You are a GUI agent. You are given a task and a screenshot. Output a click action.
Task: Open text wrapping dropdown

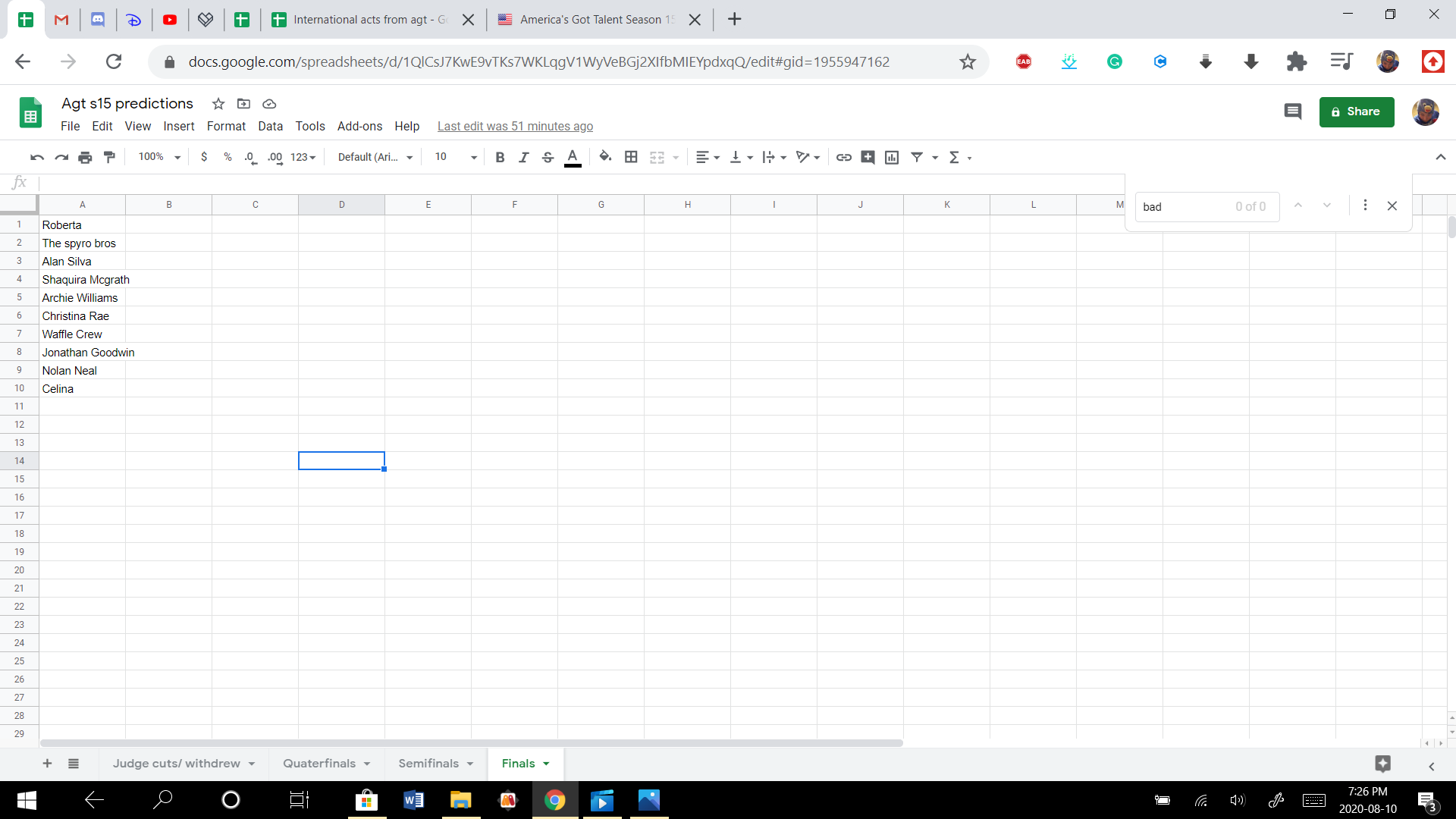774,157
